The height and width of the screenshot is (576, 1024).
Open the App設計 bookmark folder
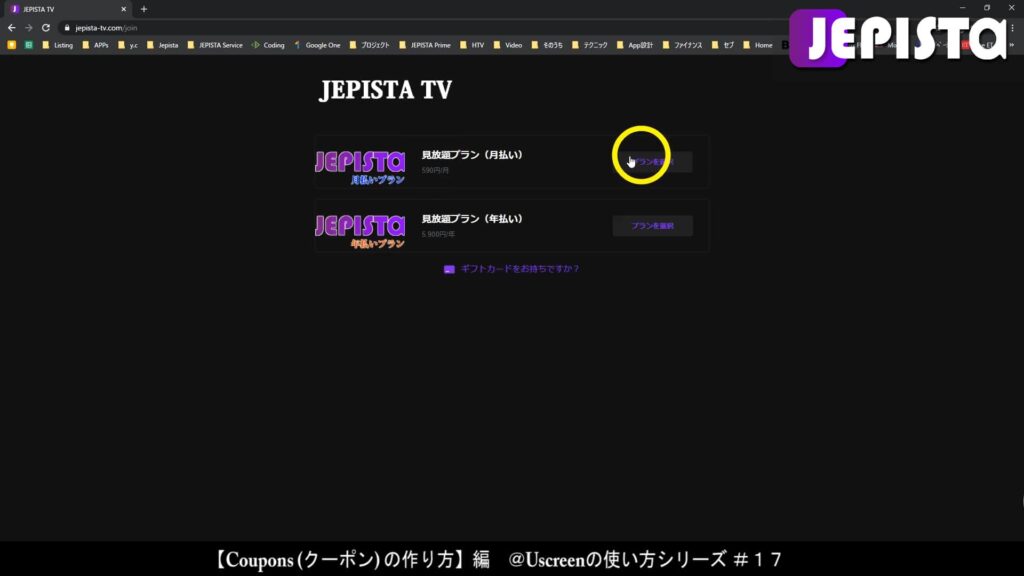635,45
